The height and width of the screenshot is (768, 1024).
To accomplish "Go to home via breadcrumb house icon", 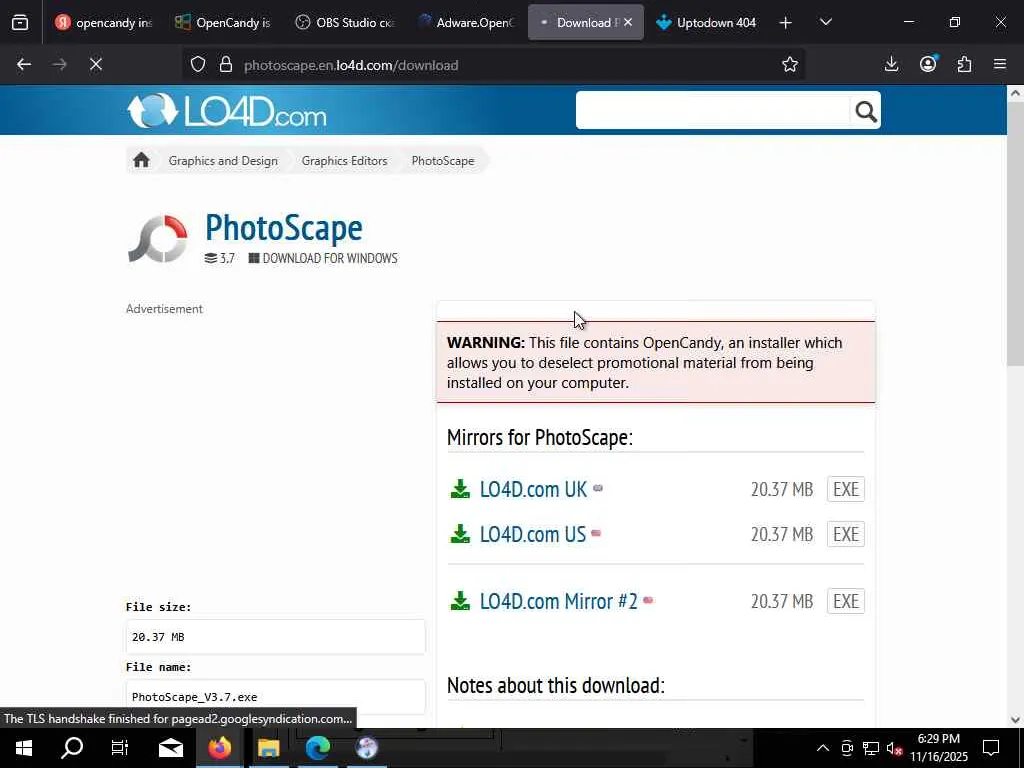I will pyautogui.click(x=141, y=161).
